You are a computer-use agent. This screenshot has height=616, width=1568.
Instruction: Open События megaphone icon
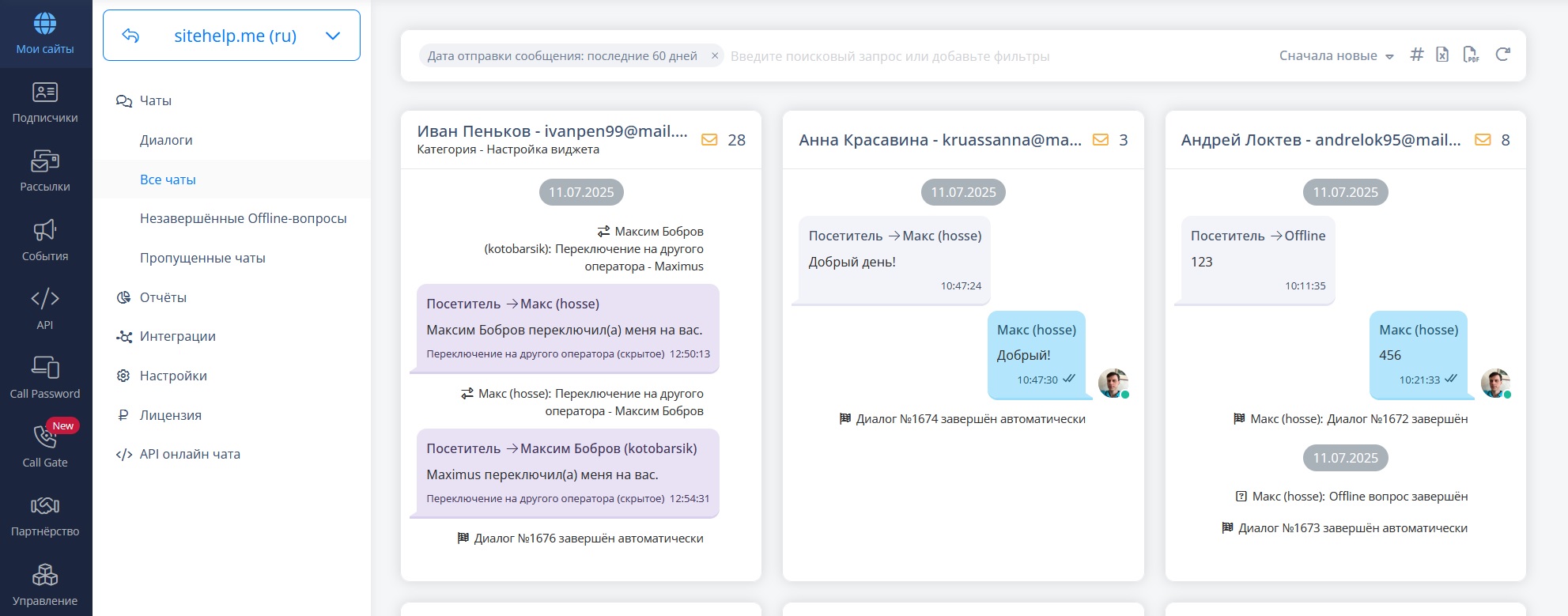45,230
